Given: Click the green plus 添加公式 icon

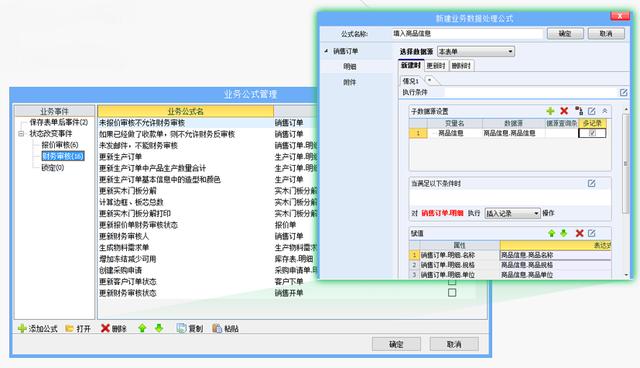Looking at the screenshot, I should click(x=22, y=328).
